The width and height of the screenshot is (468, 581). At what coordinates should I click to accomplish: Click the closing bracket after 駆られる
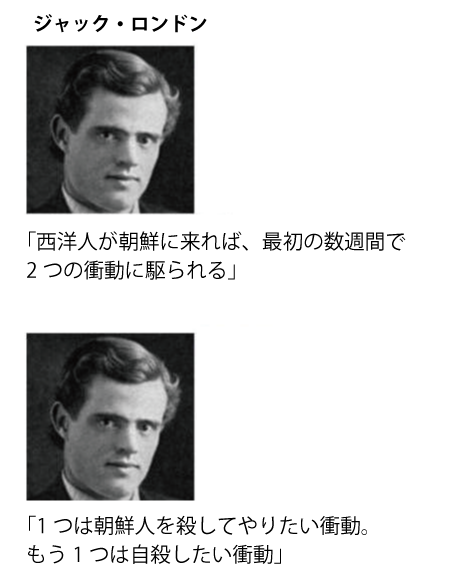232,272
